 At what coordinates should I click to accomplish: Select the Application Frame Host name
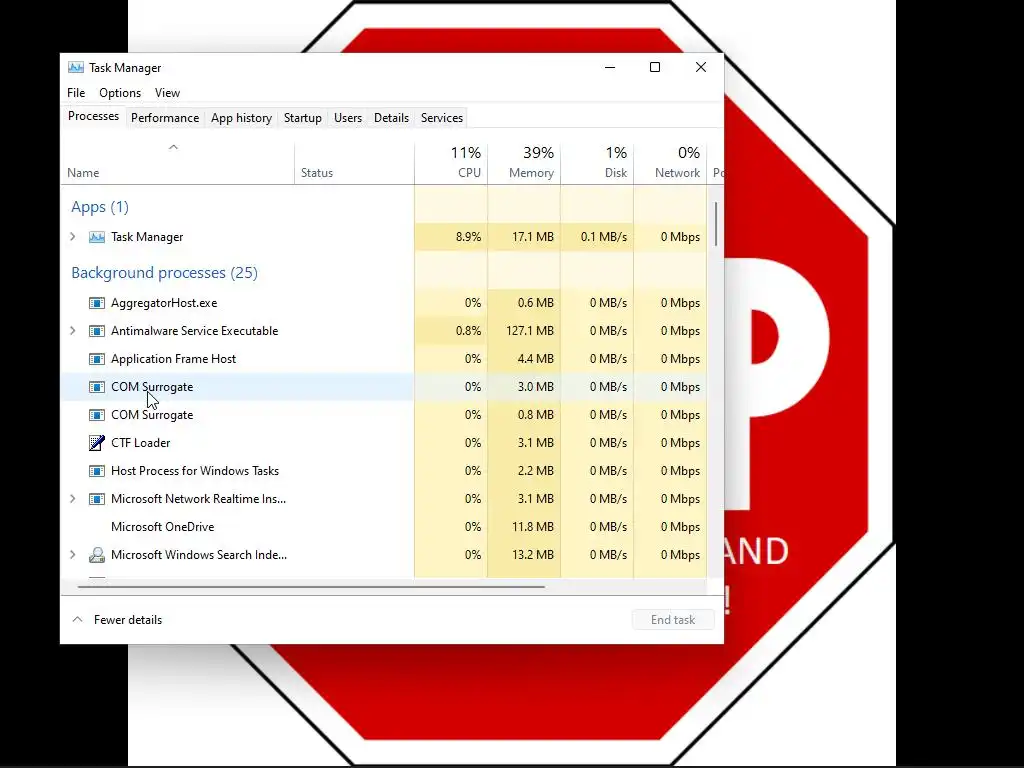[173, 359]
